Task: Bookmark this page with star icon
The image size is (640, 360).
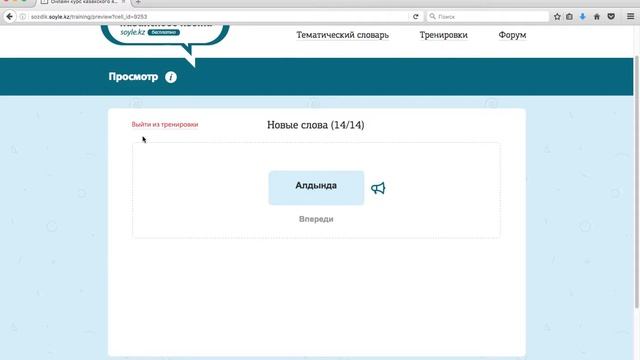Action: pyautogui.click(x=557, y=17)
